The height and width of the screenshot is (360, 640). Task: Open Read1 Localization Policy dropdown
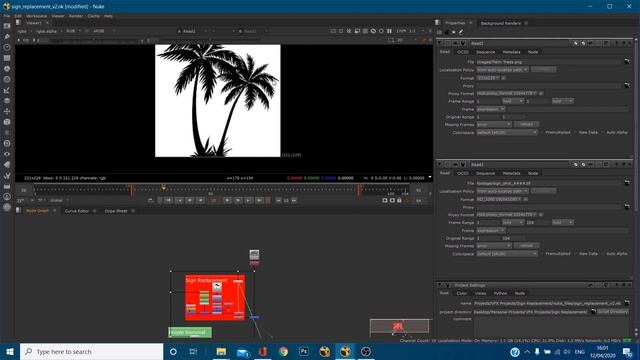click(x=502, y=70)
